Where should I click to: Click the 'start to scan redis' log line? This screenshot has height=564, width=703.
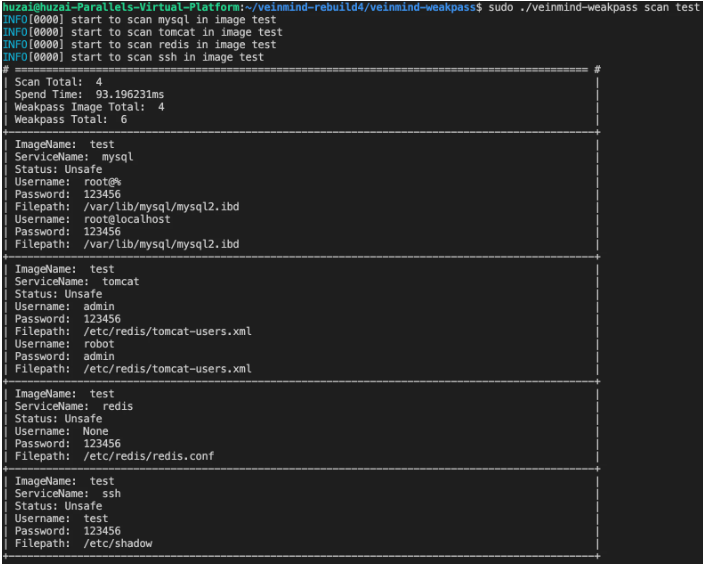[139, 45]
